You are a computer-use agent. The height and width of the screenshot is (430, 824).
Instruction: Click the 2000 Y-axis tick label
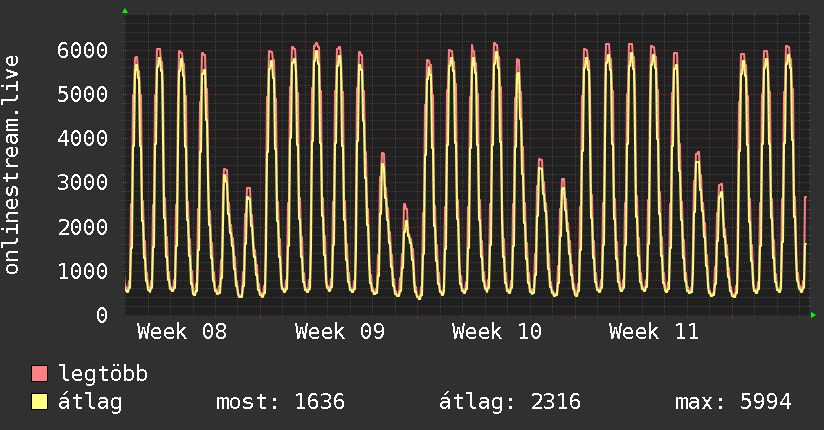81,227
